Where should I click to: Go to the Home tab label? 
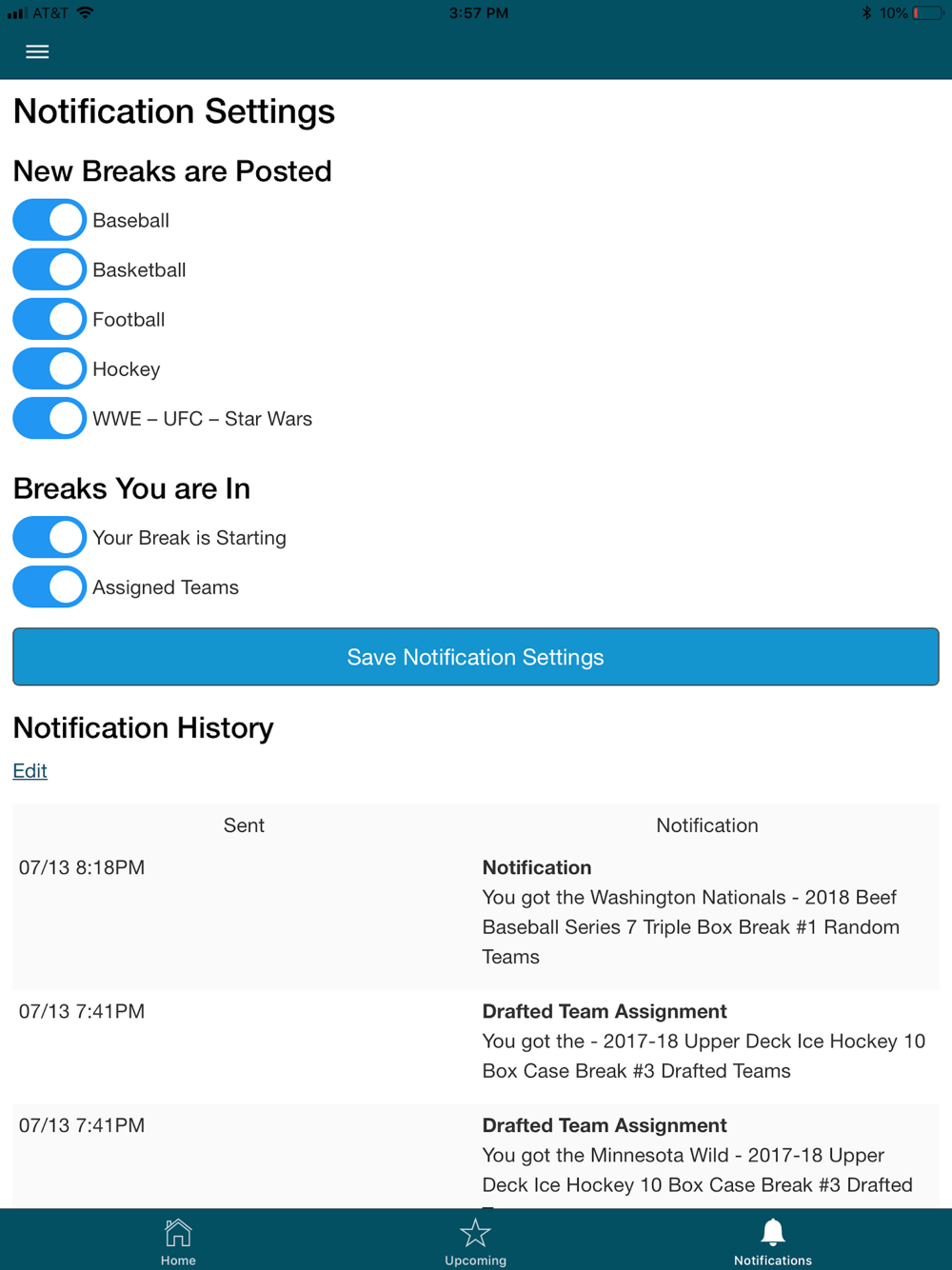pos(178,1260)
